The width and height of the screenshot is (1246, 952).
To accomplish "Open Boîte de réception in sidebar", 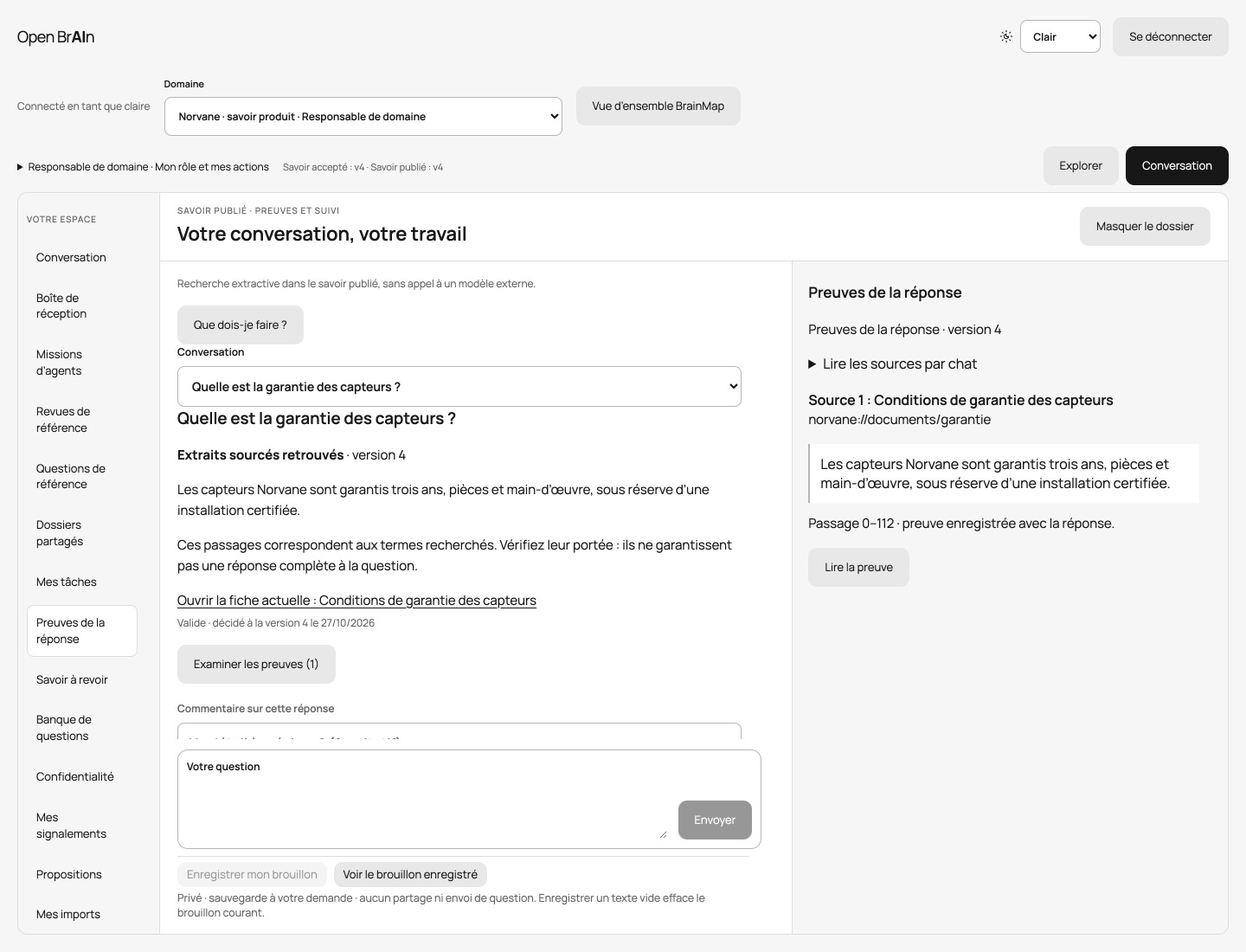I will click(x=82, y=306).
